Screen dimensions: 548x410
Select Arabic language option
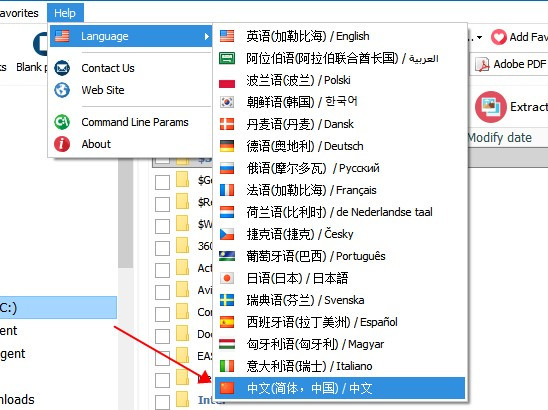click(x=340, y=58)
